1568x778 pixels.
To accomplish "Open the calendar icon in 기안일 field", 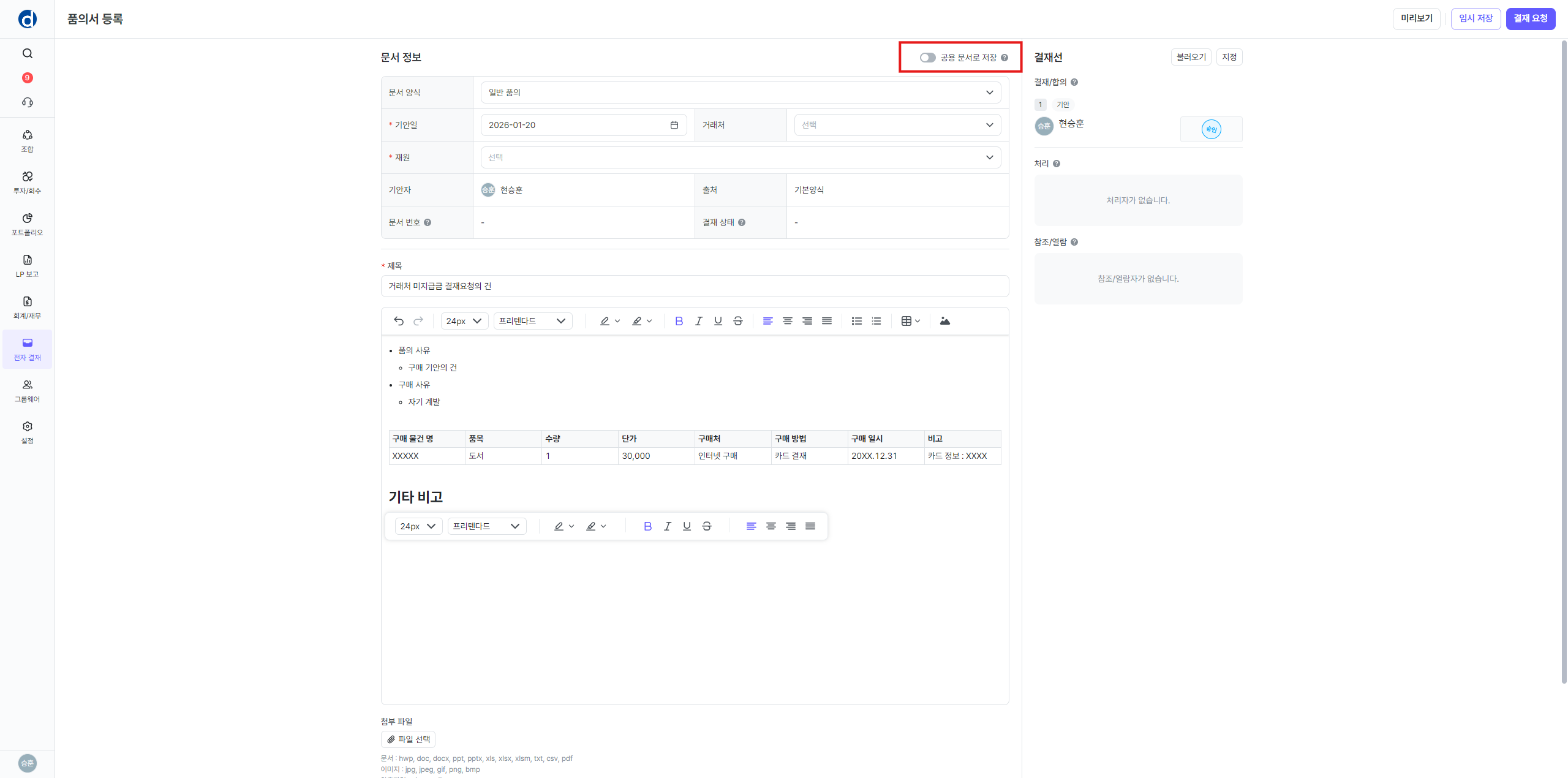I will tap(674, 125).
